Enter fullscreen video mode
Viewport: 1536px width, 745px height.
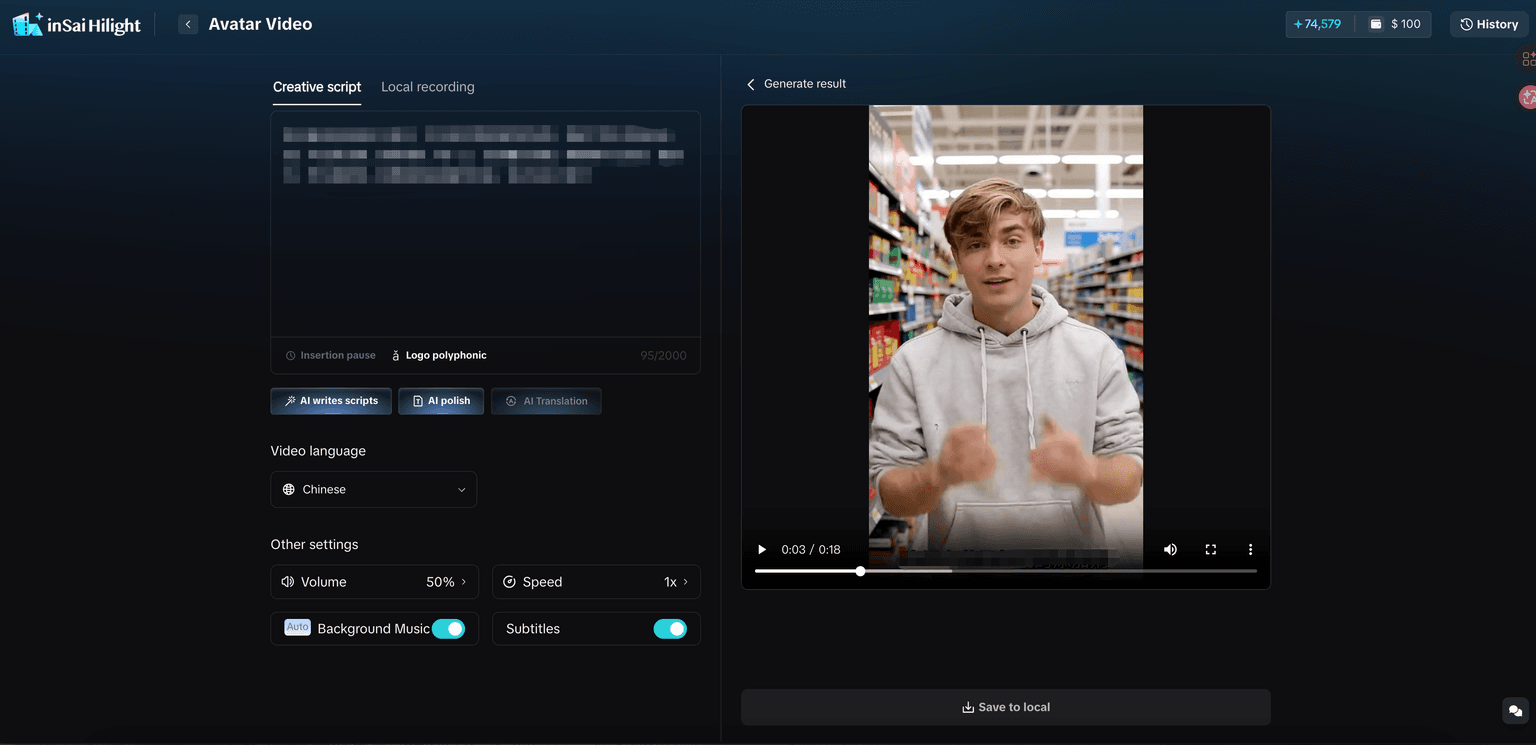click(x=1210, y=549)
